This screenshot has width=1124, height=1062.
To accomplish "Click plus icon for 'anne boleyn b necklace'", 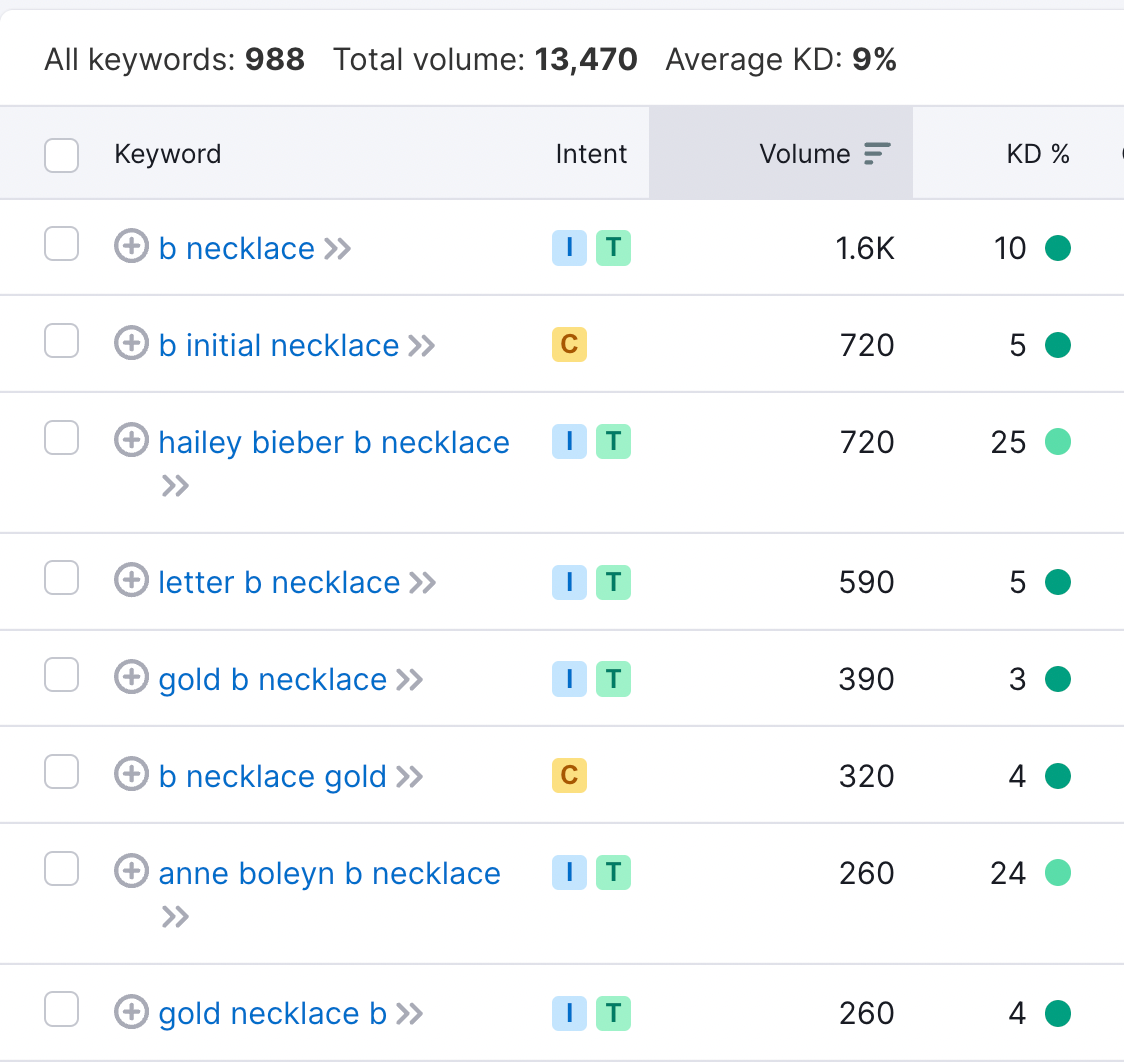I will tap(131, 871).
